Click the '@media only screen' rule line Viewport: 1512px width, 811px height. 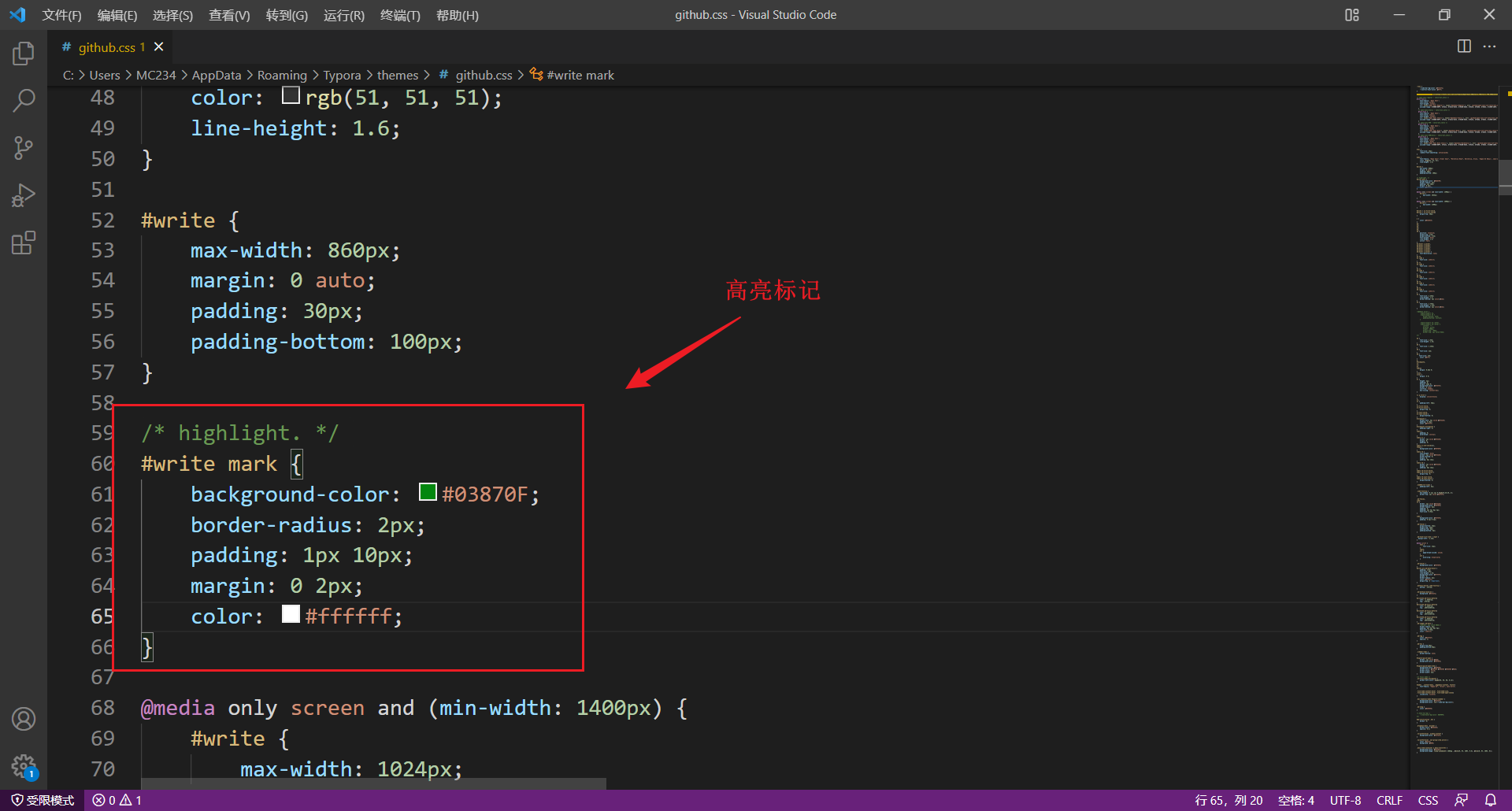click(x=414, y=708)
